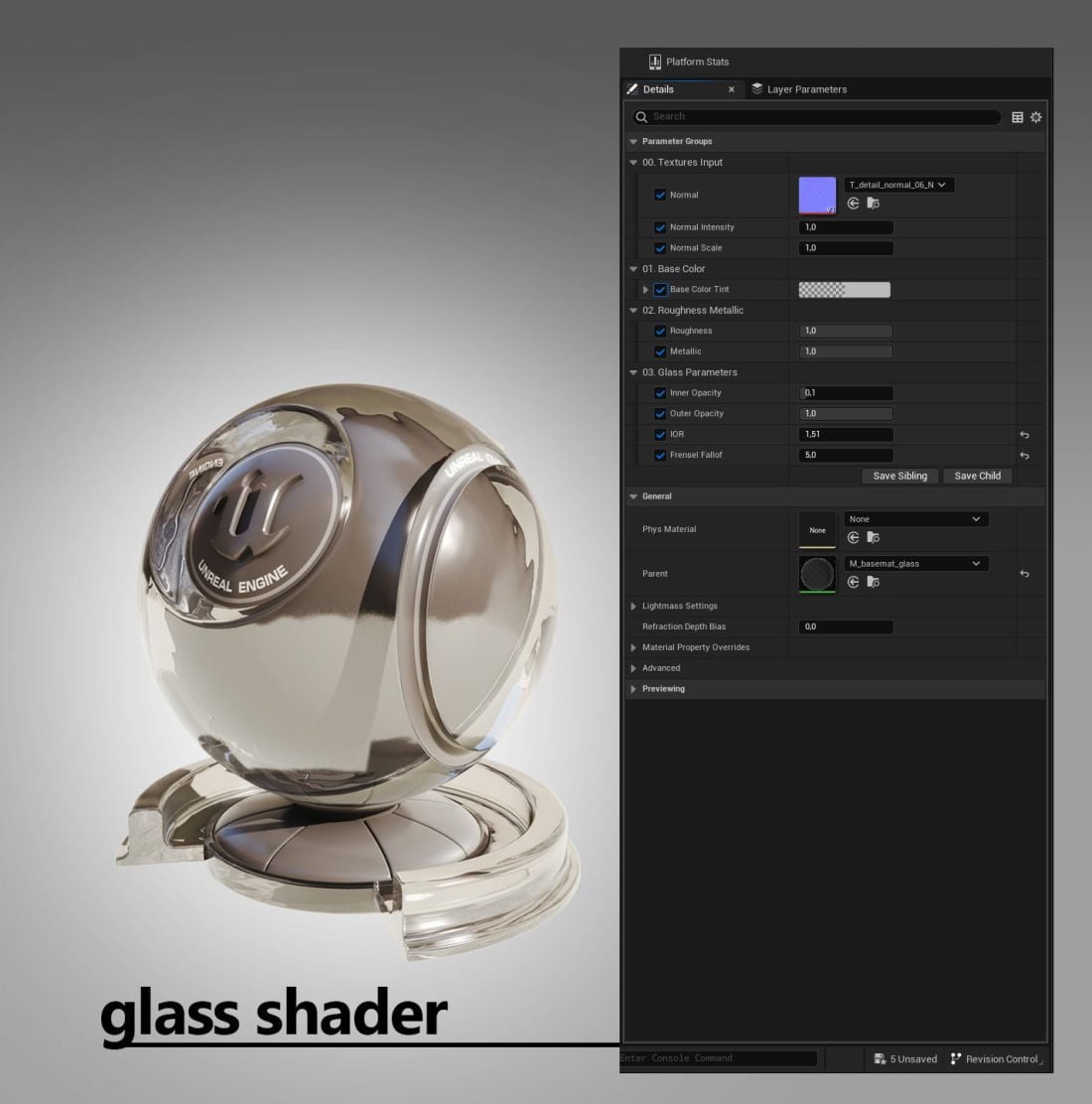Click the Enter Console Command field
The width and height of the screenshot is (1092, 1104).
(x=718, y=1058)
